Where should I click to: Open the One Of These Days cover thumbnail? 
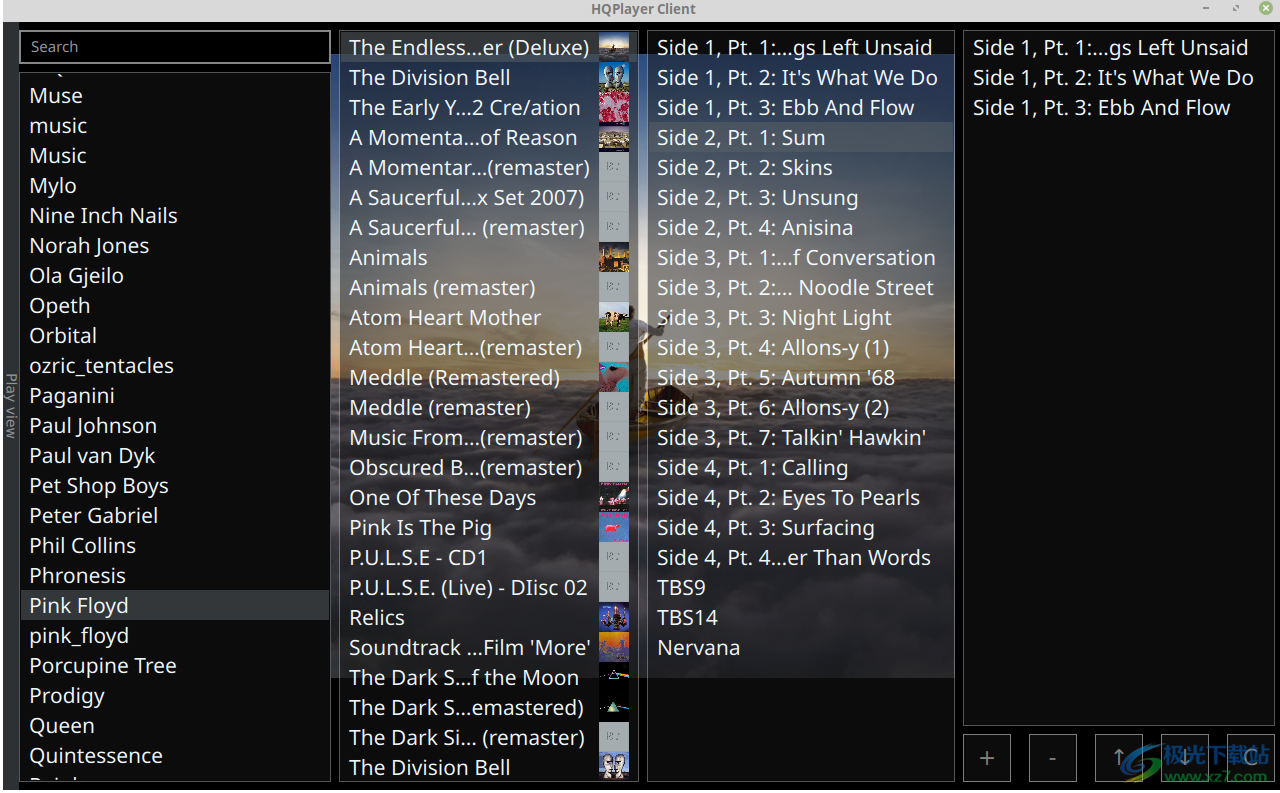[x=614, y=497]
